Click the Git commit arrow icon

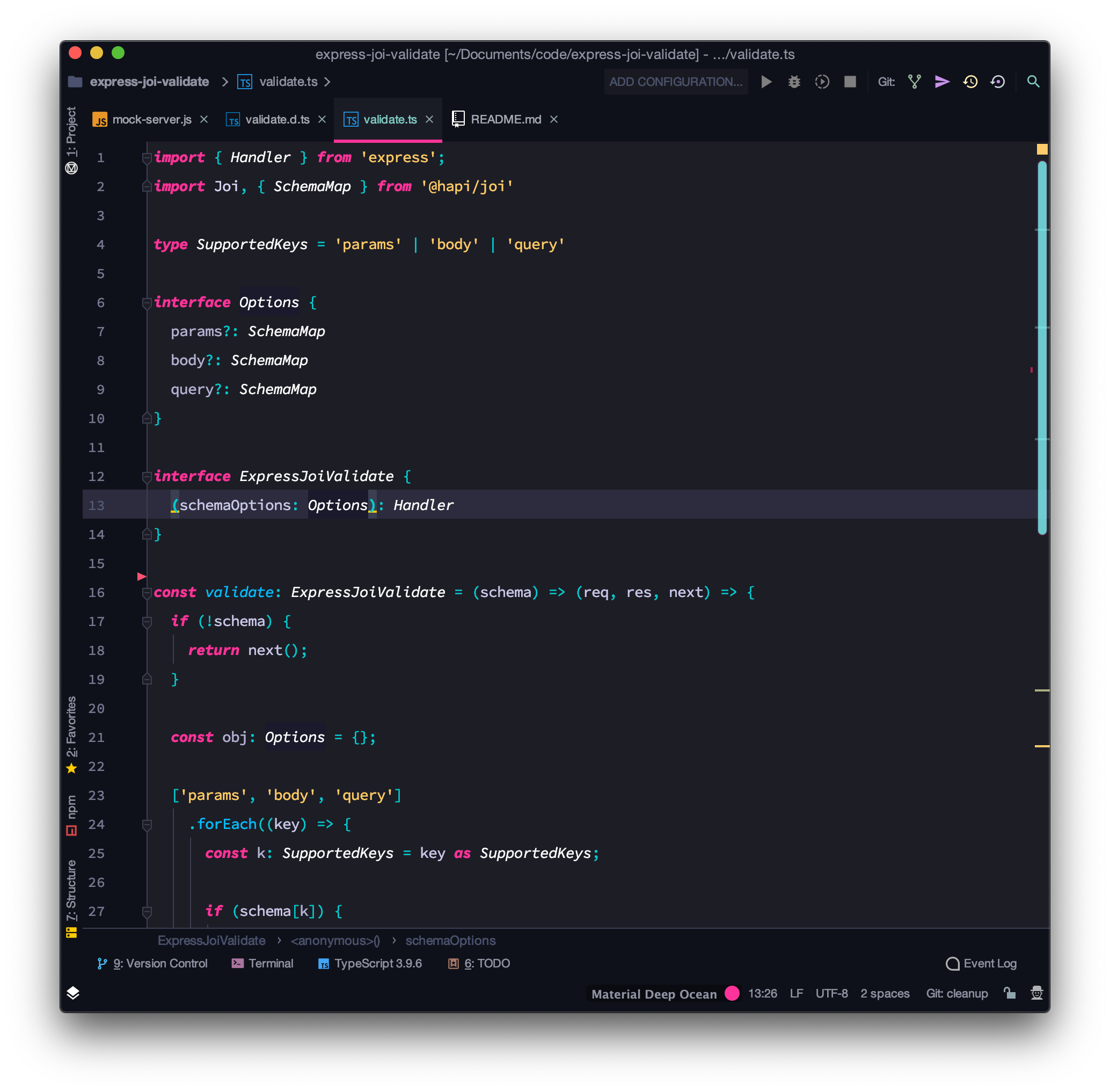[942, 82]
